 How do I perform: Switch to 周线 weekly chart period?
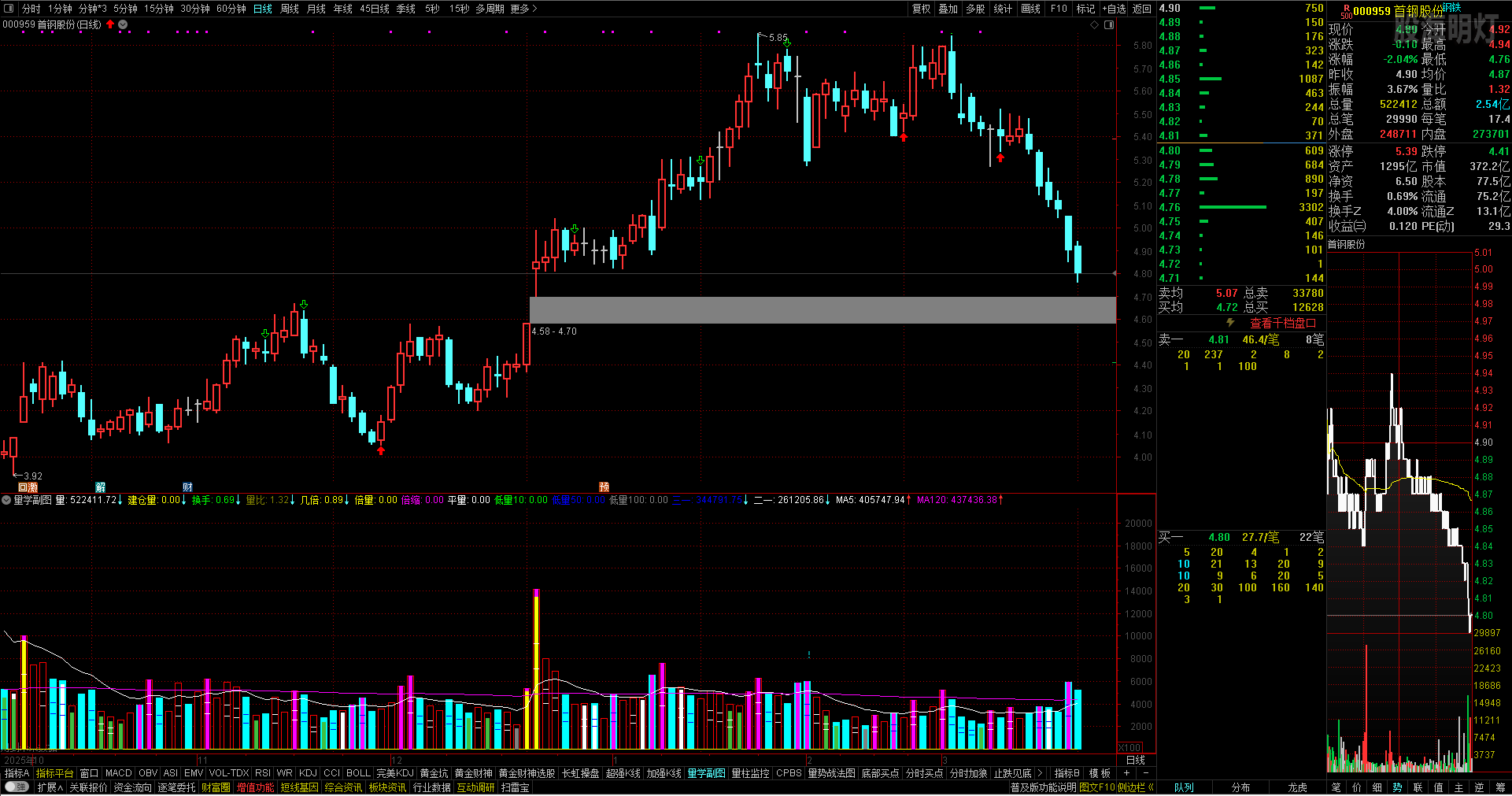290,9
